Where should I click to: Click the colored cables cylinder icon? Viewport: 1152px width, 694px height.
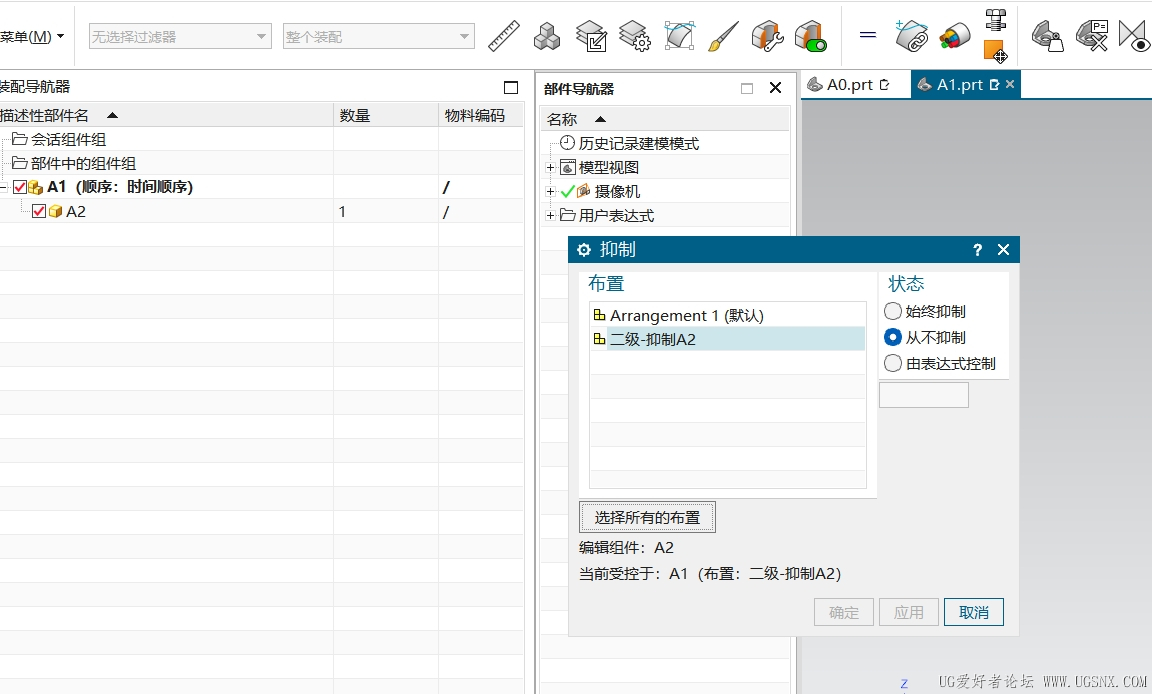(954, 36)
